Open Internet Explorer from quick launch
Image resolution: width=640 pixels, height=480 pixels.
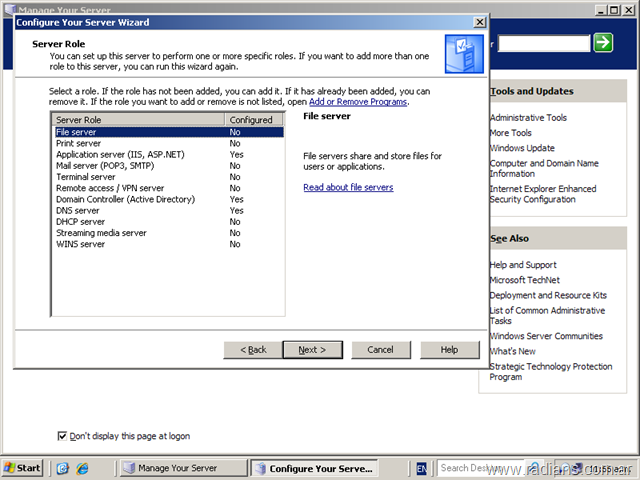[82, 468]
